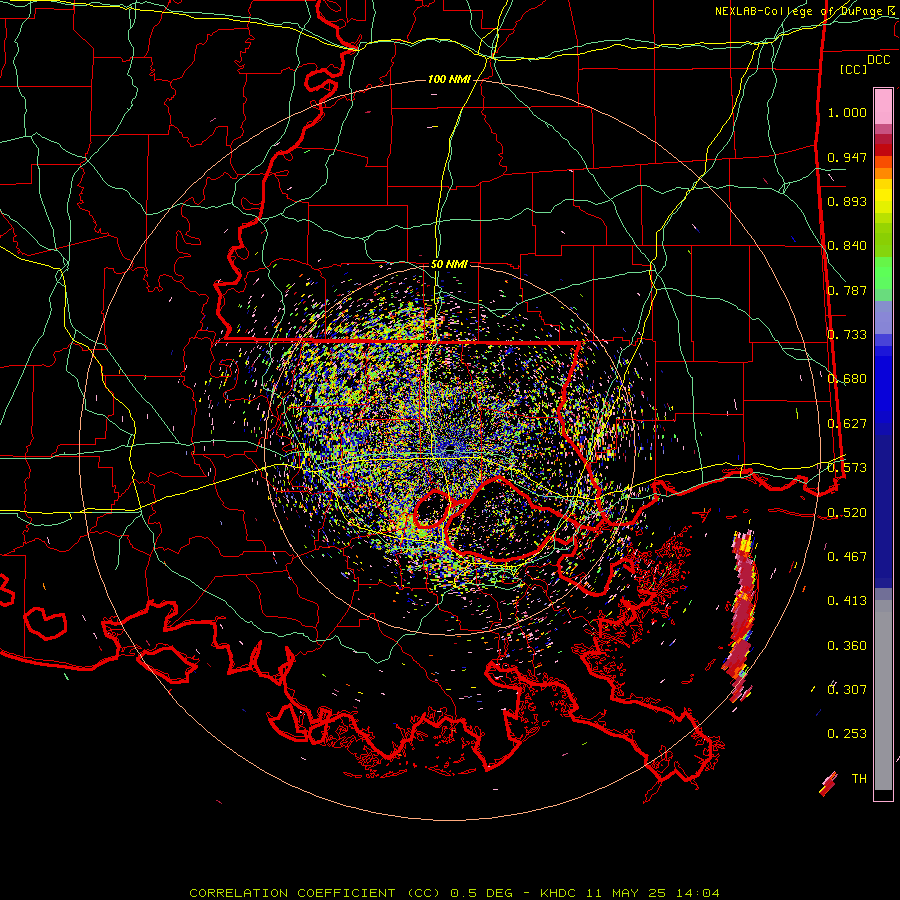The height and width of the screenshot is (900, 900).
Task: Select the 0.893 scale value
Action: coord(847,201)
